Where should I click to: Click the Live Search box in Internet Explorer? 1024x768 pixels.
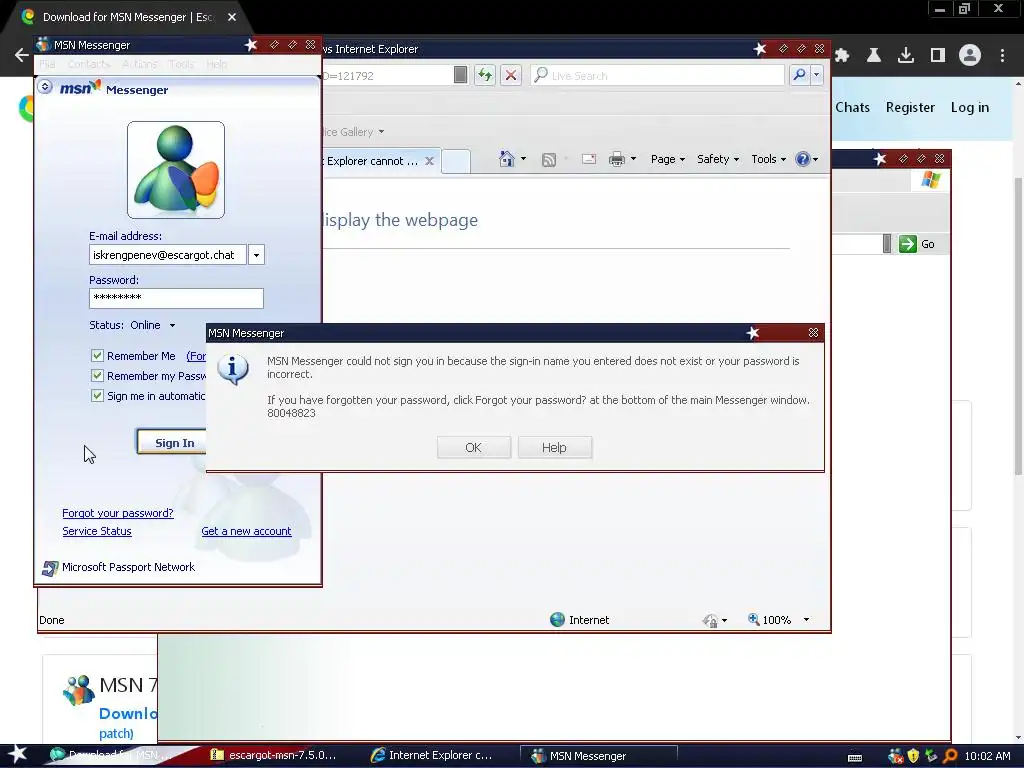[658, 75]
